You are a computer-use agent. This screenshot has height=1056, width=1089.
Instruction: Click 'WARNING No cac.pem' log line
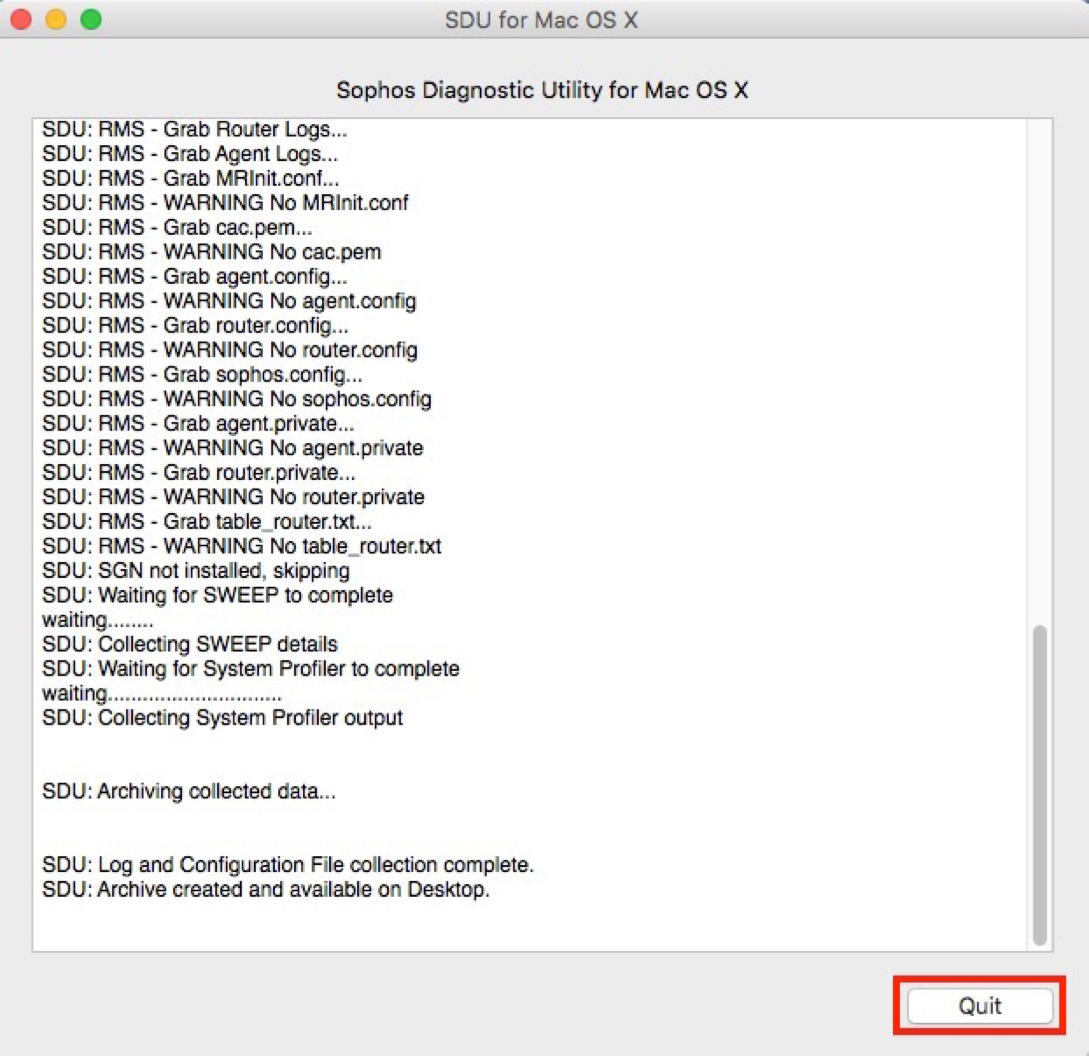[212, 252]
